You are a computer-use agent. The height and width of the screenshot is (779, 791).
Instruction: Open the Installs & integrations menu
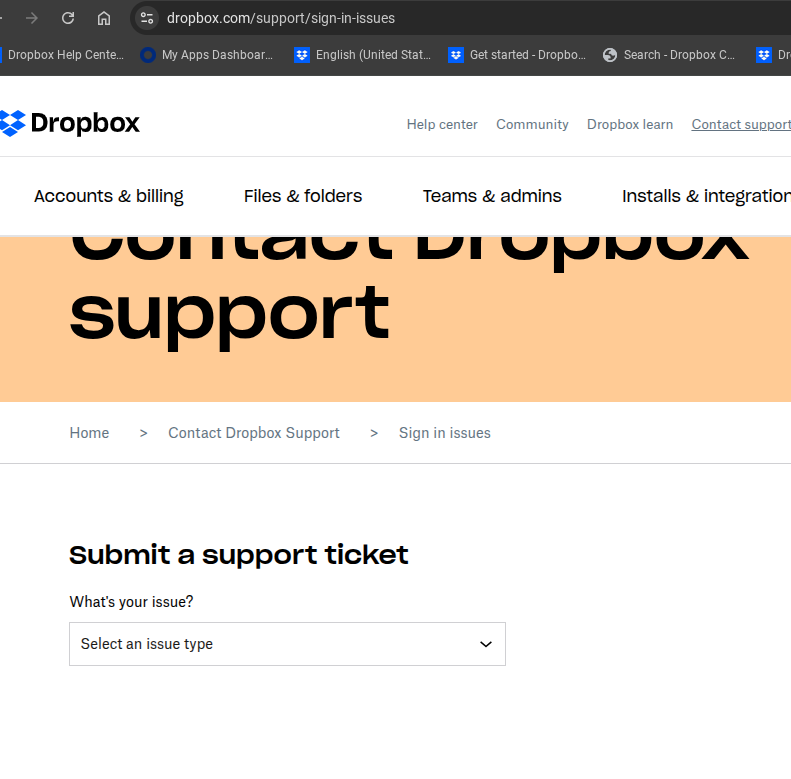tap(706, 196)
